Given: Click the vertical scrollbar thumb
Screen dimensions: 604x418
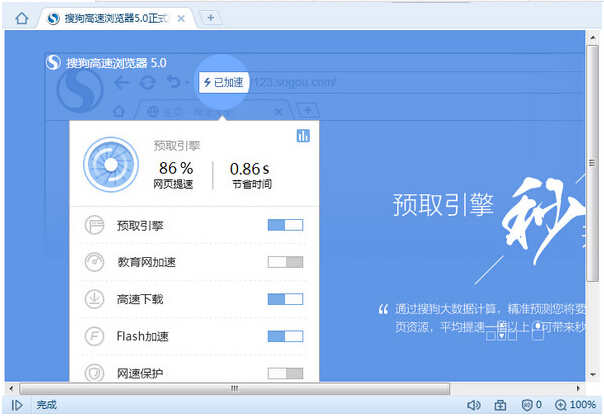Looking at the screenshot, I should coord(592,163).
